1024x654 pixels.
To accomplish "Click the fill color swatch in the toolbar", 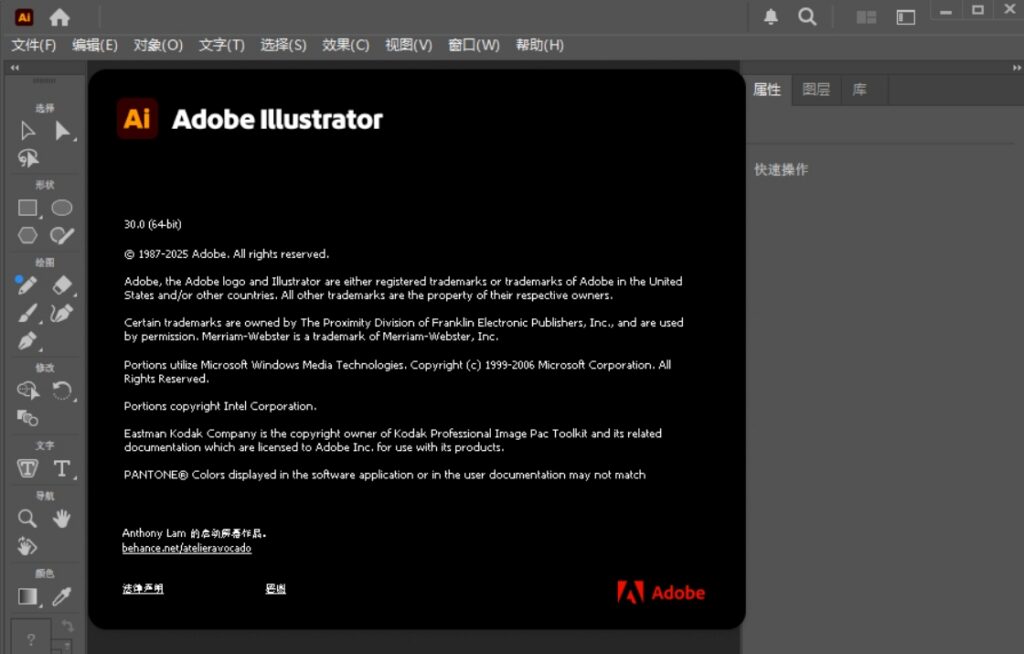I will (x=27, y=596).
